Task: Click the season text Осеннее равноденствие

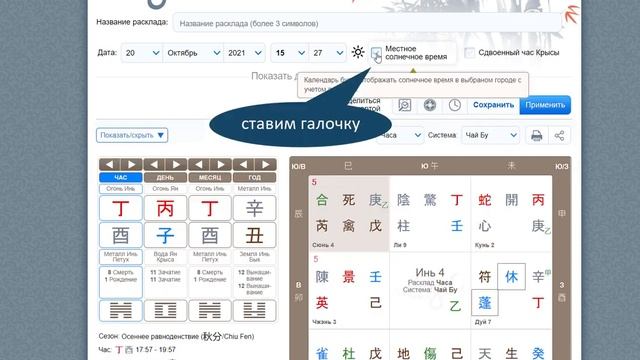Action: coord(161,336)
